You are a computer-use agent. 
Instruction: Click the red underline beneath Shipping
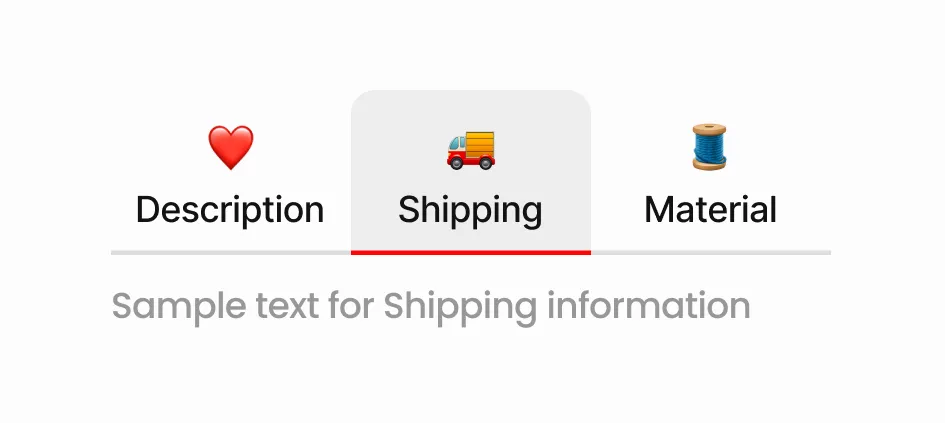point(471,252)
